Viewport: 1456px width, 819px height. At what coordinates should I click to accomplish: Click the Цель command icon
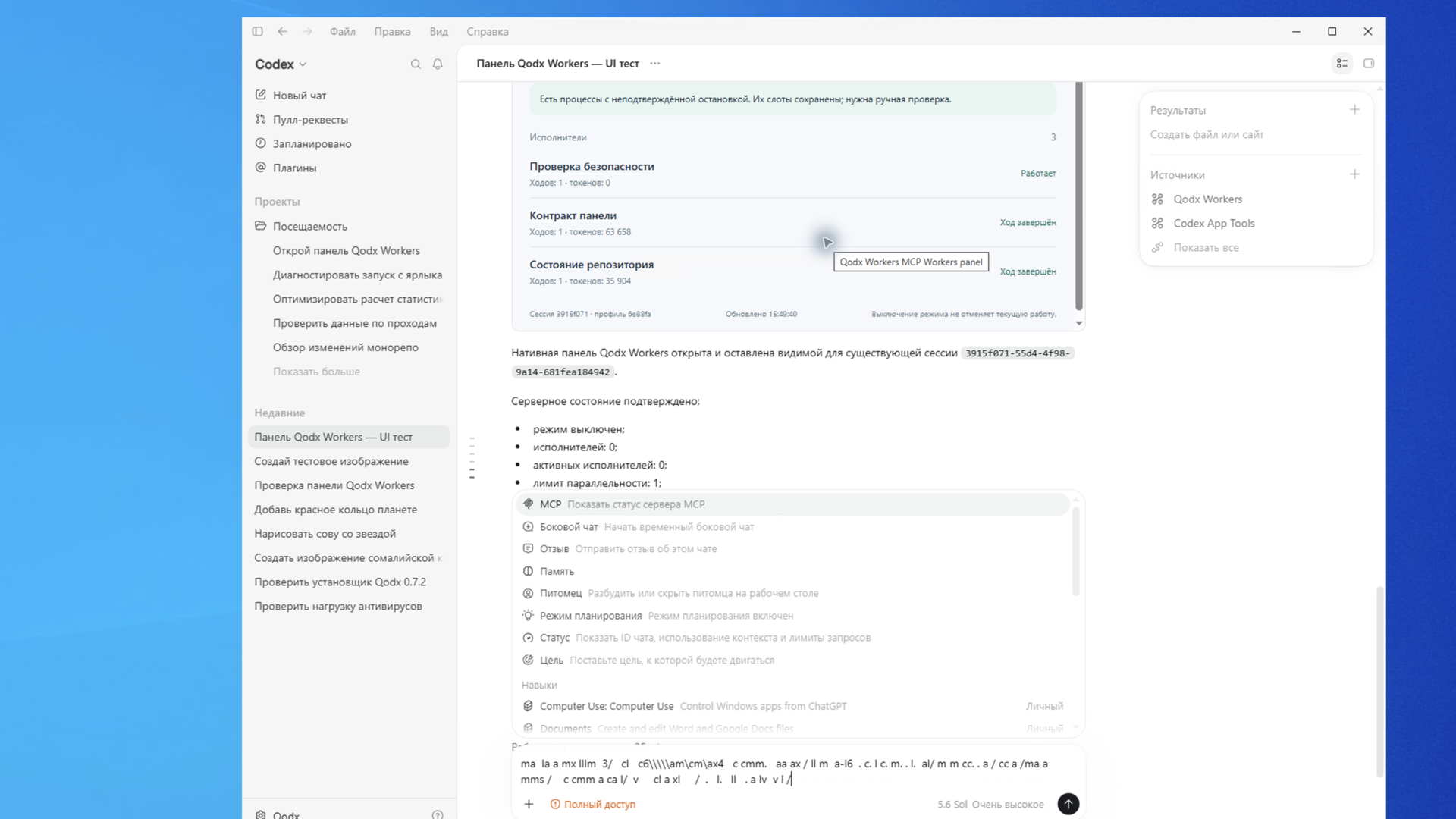pyautogui.click(x=529, y=660)
